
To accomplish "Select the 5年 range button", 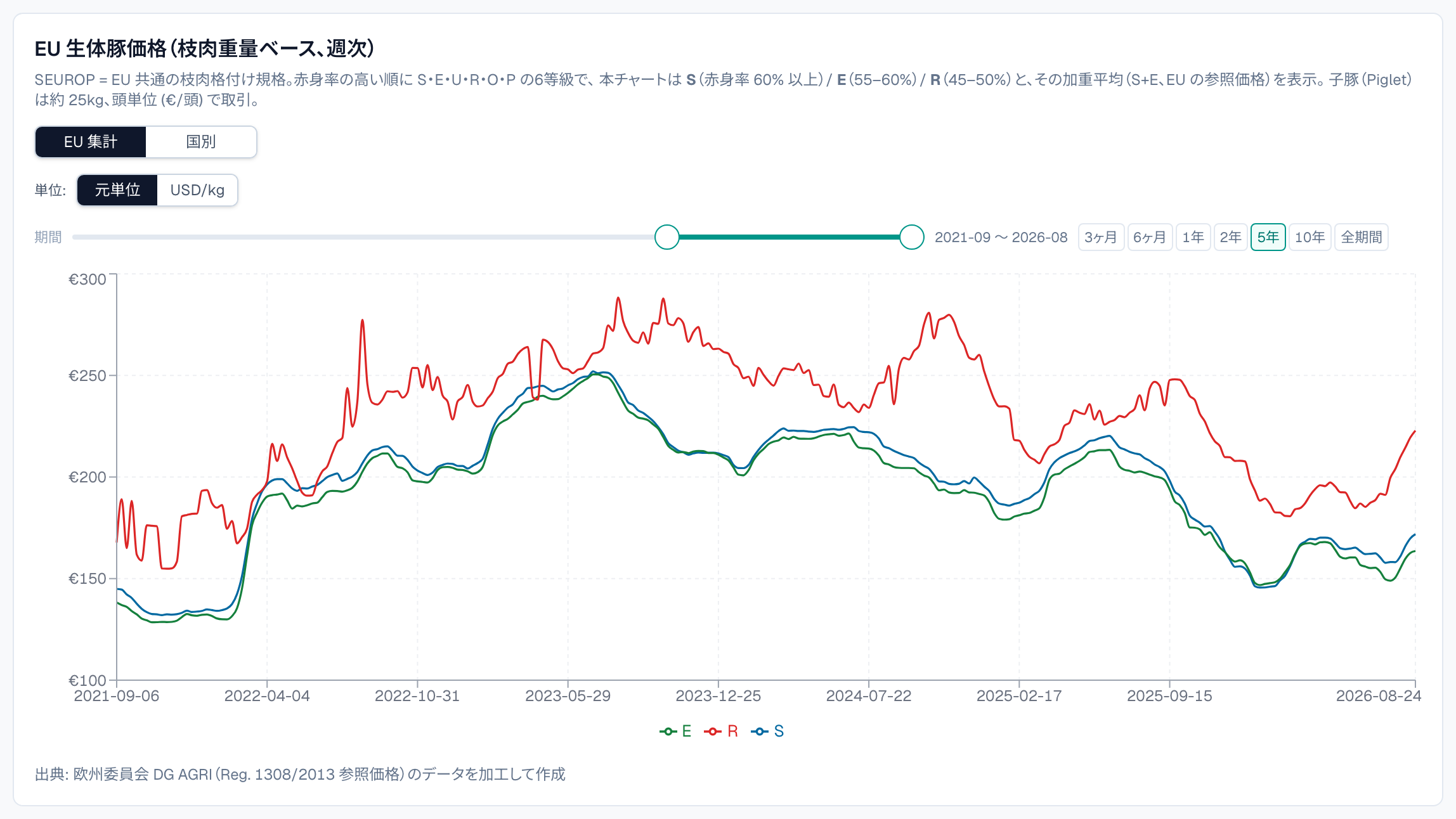I will [x=1268, y=237].
